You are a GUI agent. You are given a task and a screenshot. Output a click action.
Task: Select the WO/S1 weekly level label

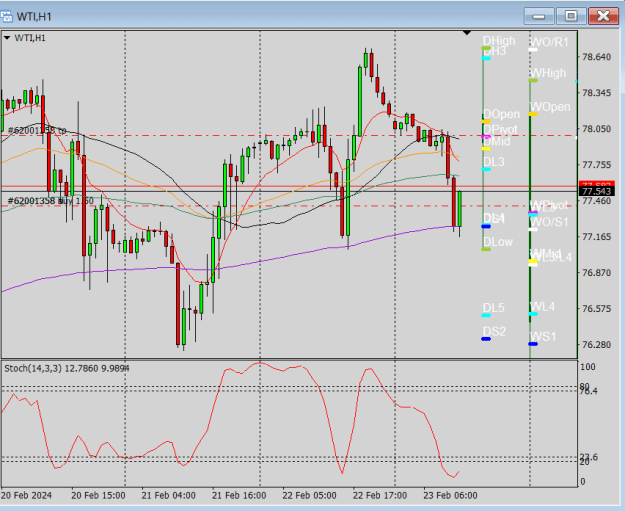(549, 222)
